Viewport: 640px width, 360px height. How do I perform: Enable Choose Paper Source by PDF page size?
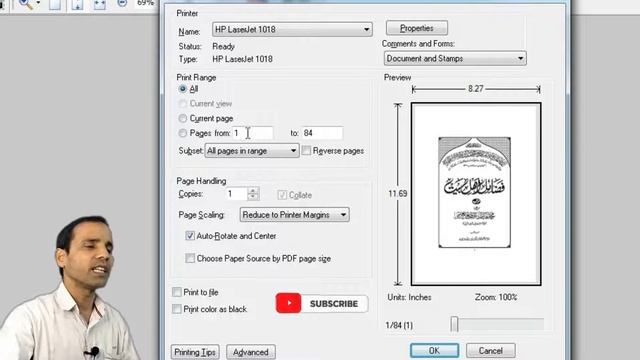tap(190, 258)
